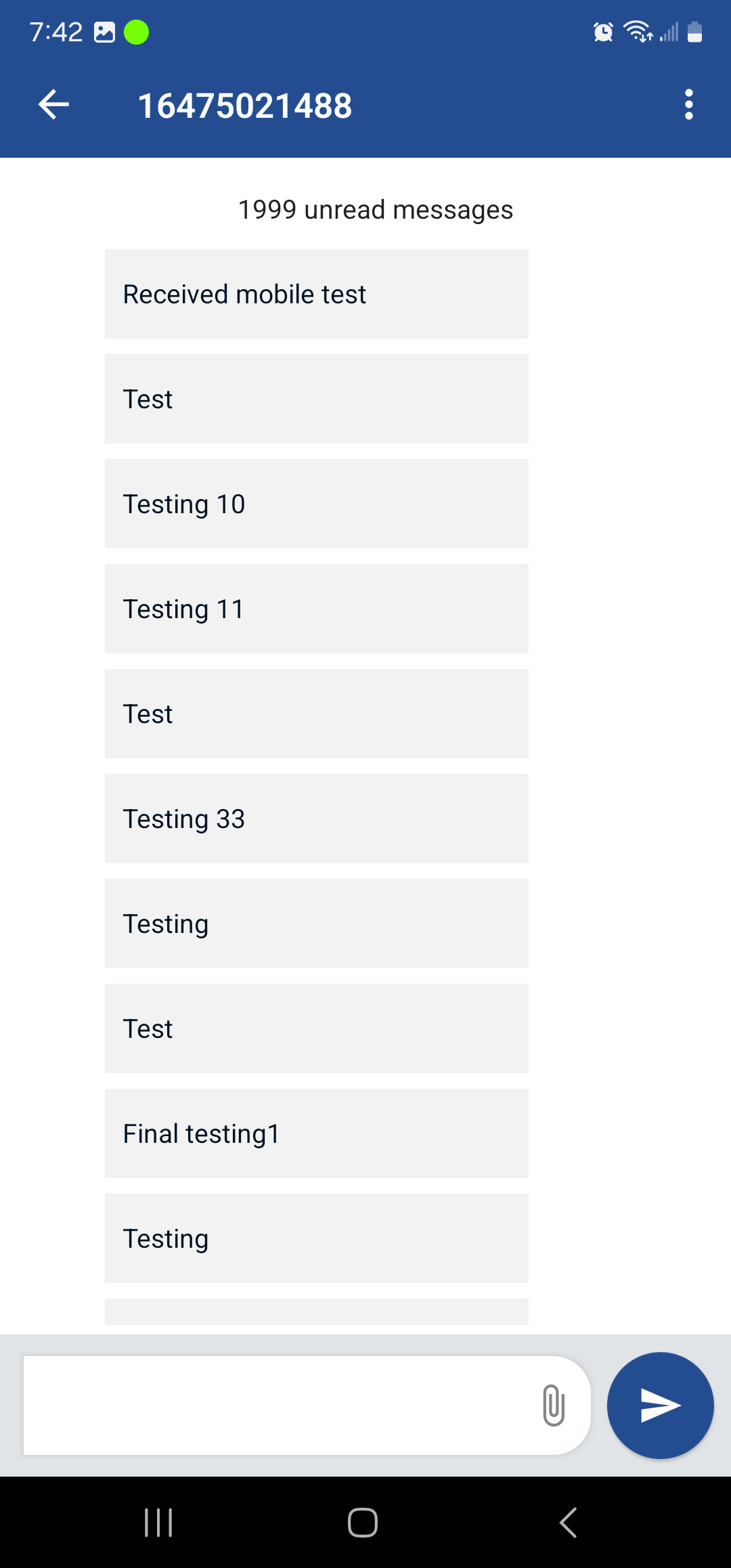Open the Android recent apps button
Image resolution: width=731 pixels, height=1568 pixels.
click(158, 1523)
